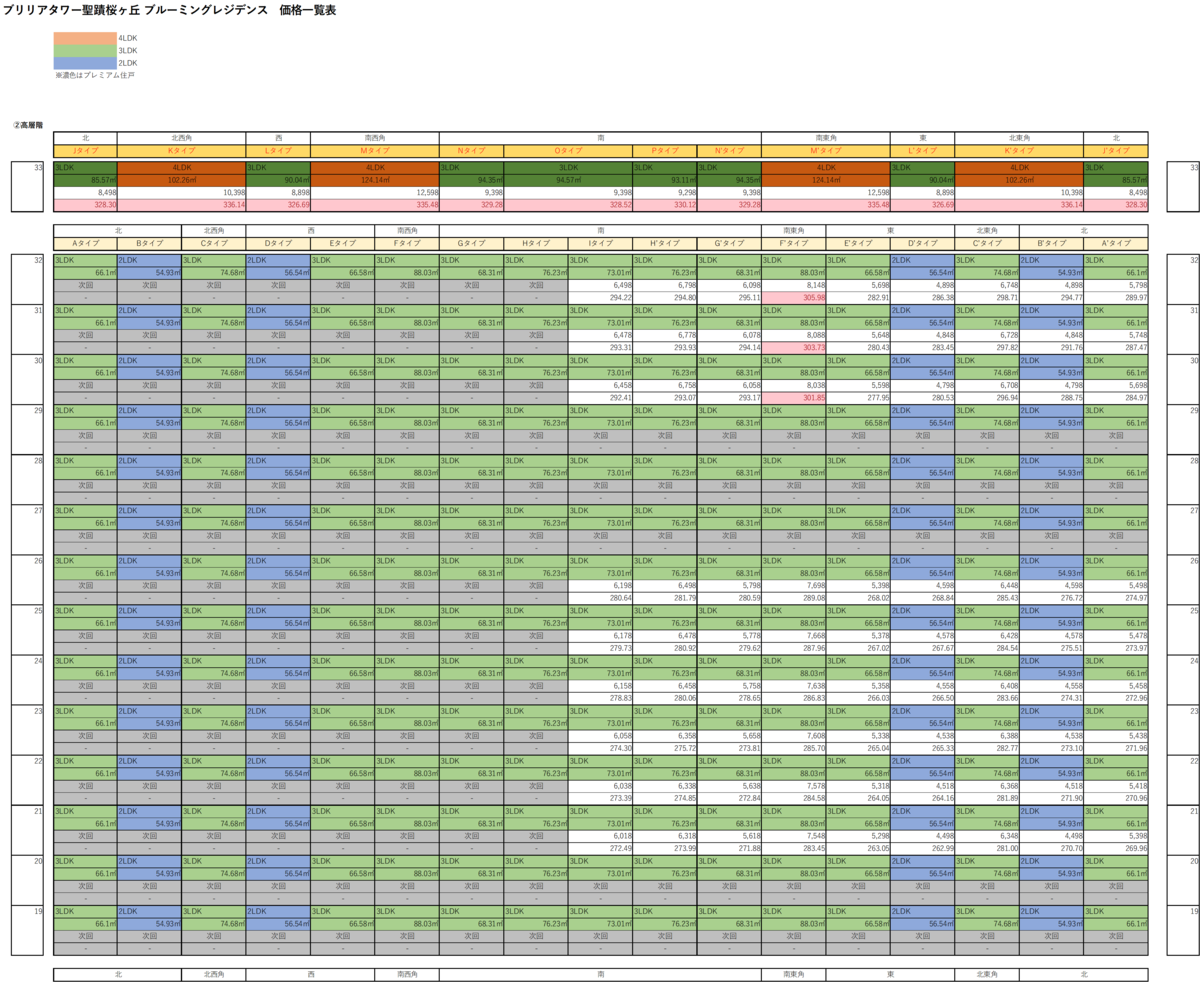This screenshot has width=1200, height=982.
Task: Select the 'Hタイプ' header cell
Action: point(536,243)
